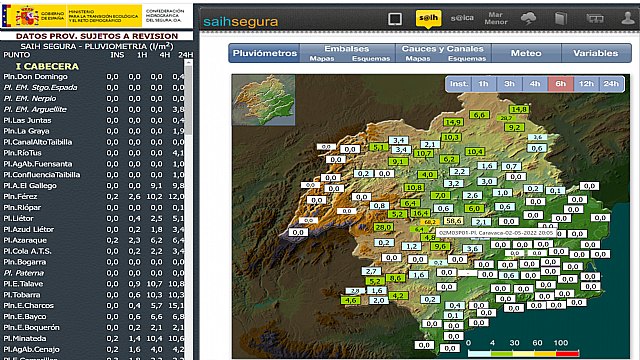Select the Pl.ConfluenciaTaibilla row
Viewport: 640px width, 360px height.
coord(93,175)
